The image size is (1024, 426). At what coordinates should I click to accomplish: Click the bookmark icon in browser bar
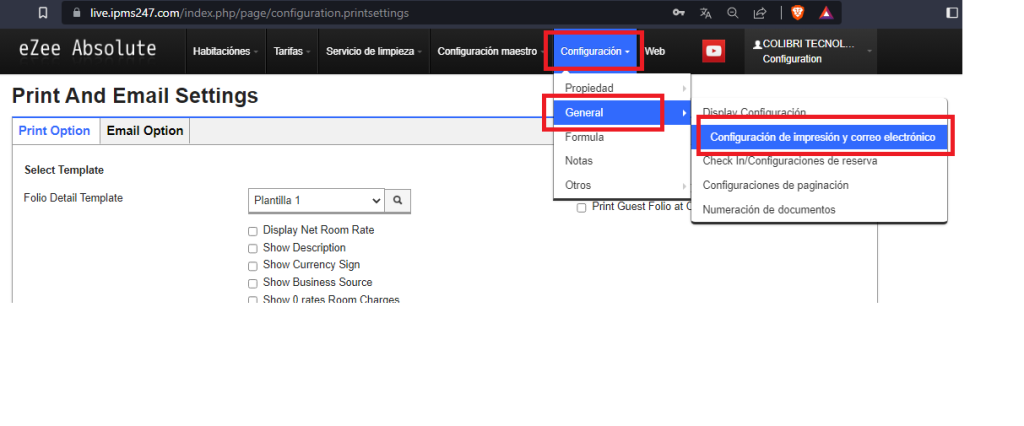pyautogui.click(x=42, y=12)
